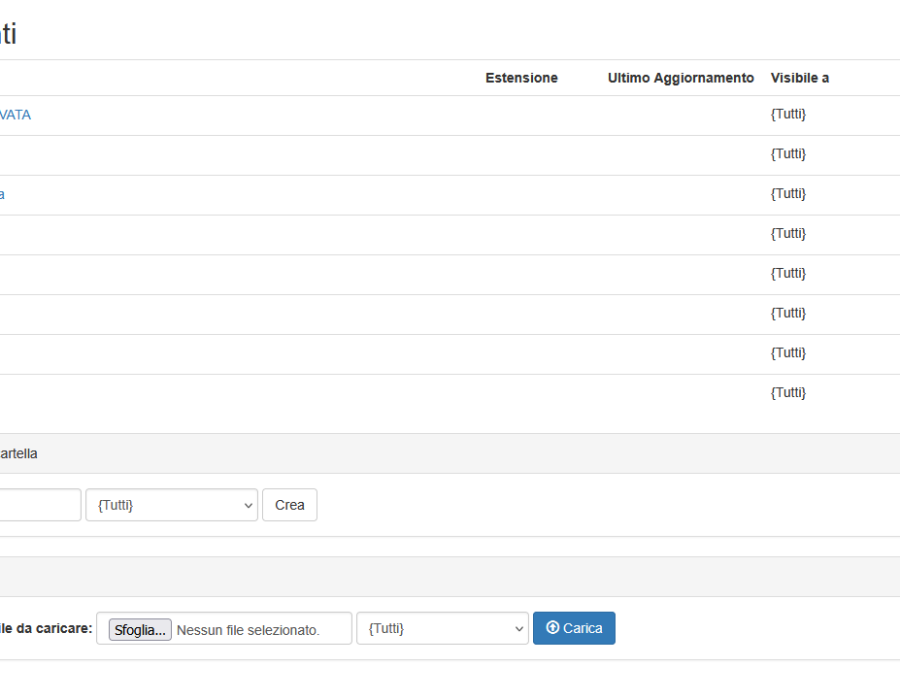Click the Crea button

[289, 505]
